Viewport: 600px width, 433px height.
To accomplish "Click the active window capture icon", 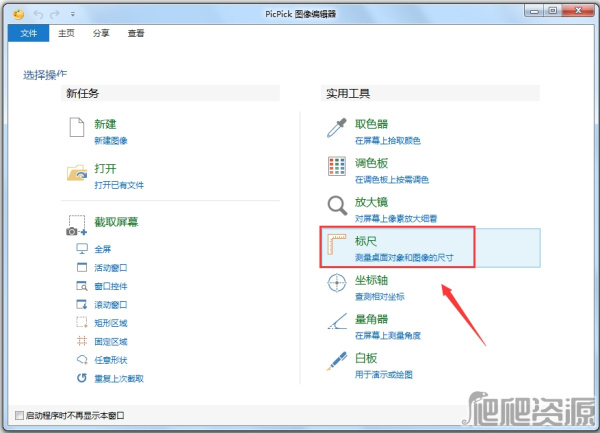I will tap(82, 267).
